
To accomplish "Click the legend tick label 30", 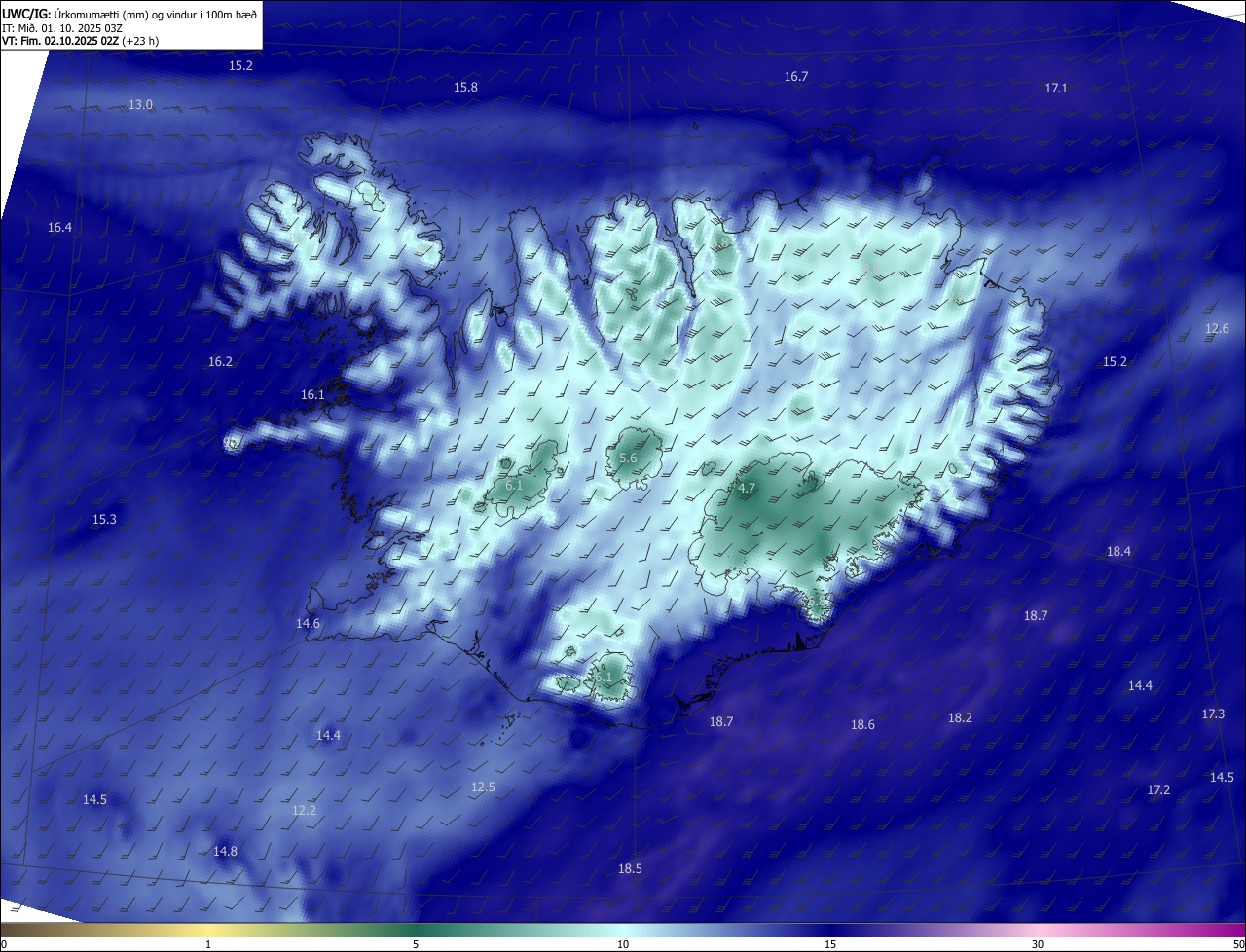I will point(1038,944).
